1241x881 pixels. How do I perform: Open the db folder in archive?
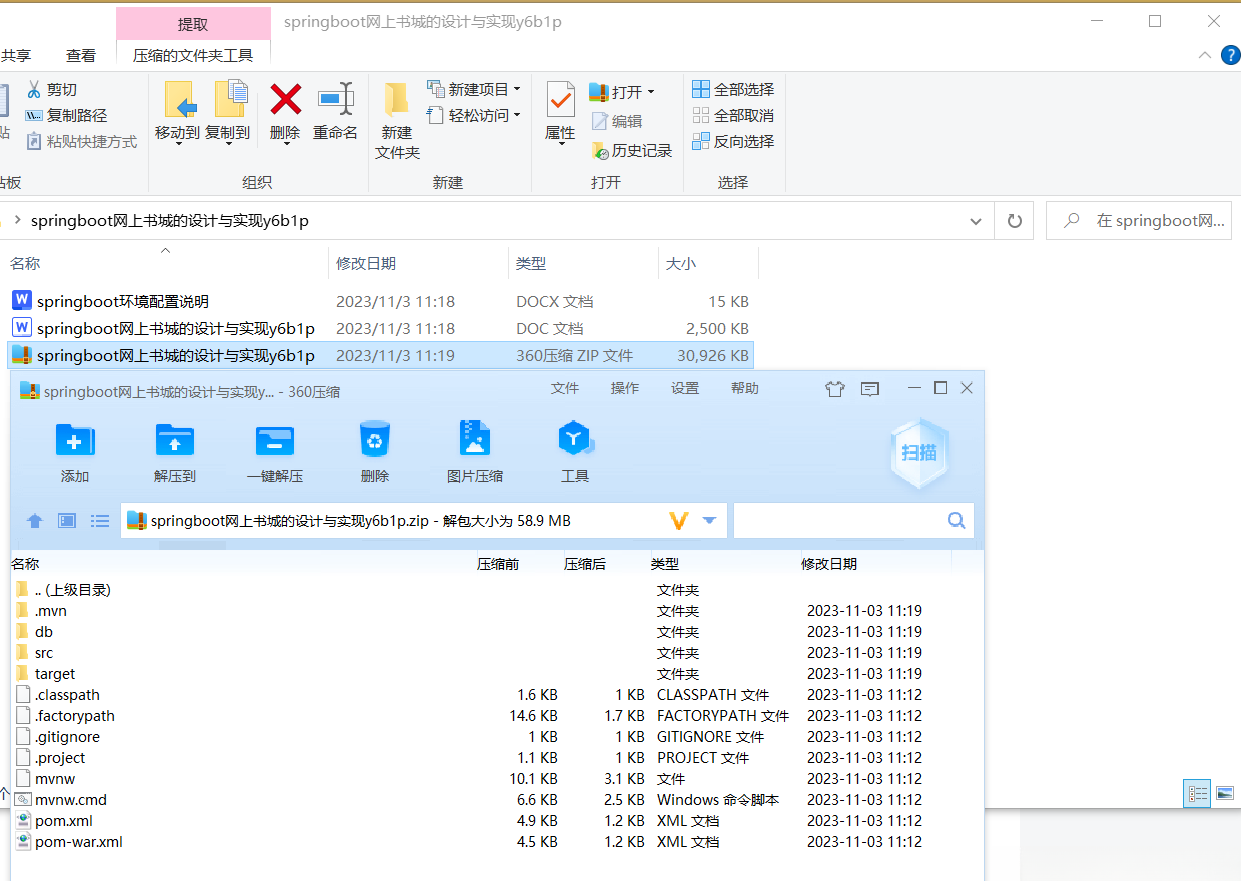tap(44, 632)
